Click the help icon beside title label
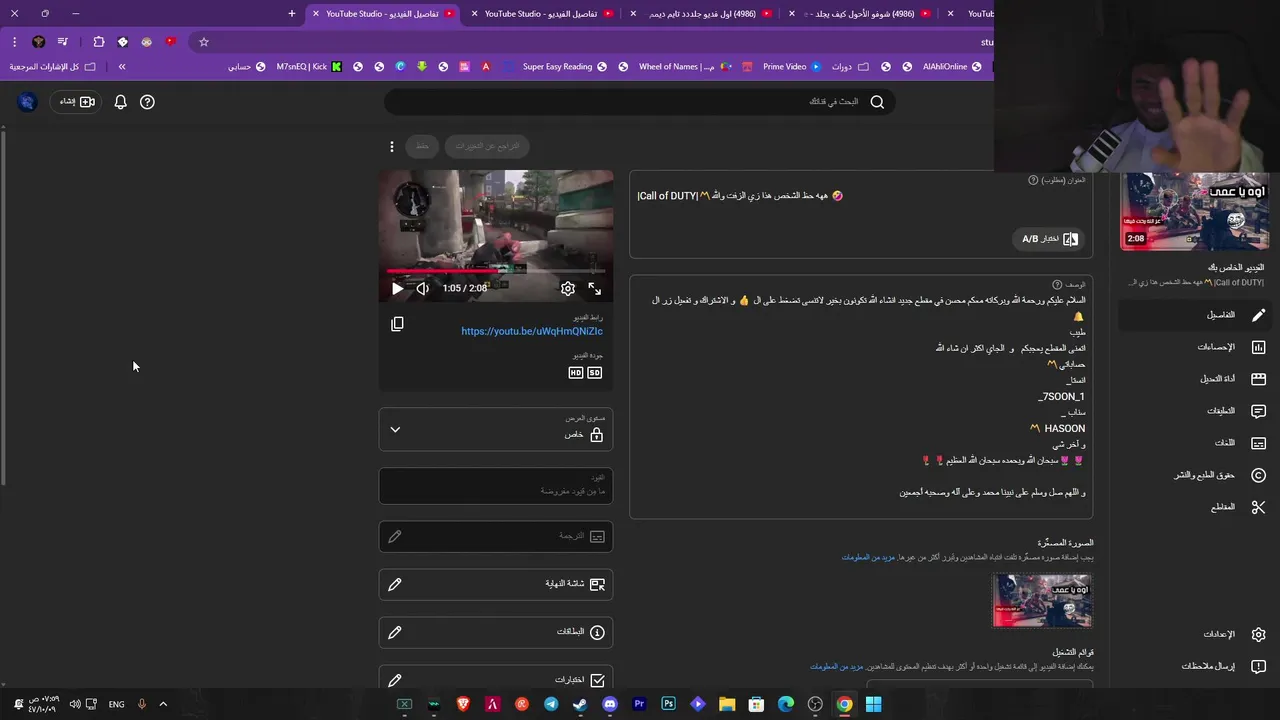This screenshot has height=720, width=1280. click(1033, 180)
